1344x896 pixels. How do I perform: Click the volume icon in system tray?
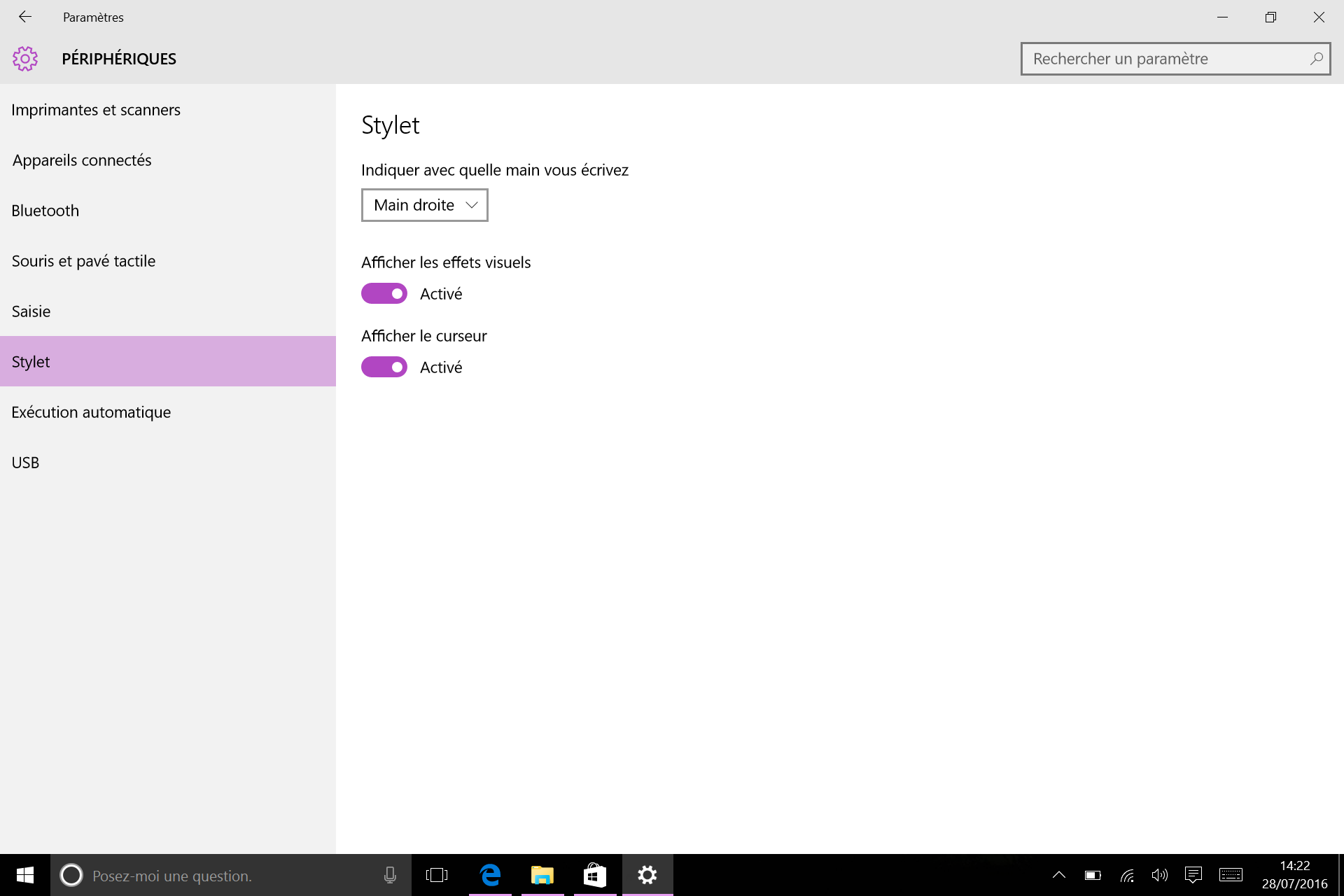point(1160,875)
